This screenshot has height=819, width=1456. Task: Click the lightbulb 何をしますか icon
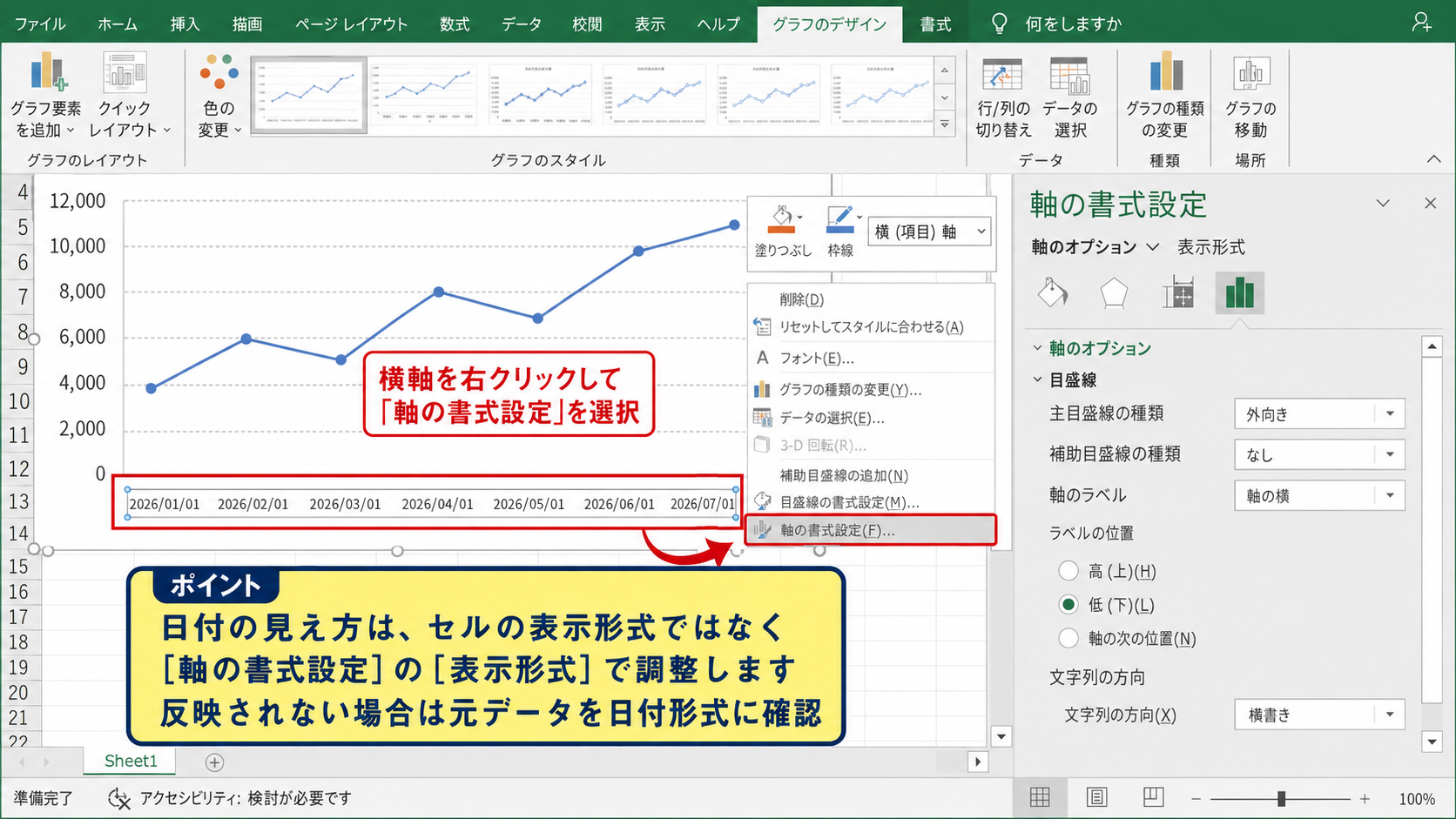click(x=1000, y=23)
